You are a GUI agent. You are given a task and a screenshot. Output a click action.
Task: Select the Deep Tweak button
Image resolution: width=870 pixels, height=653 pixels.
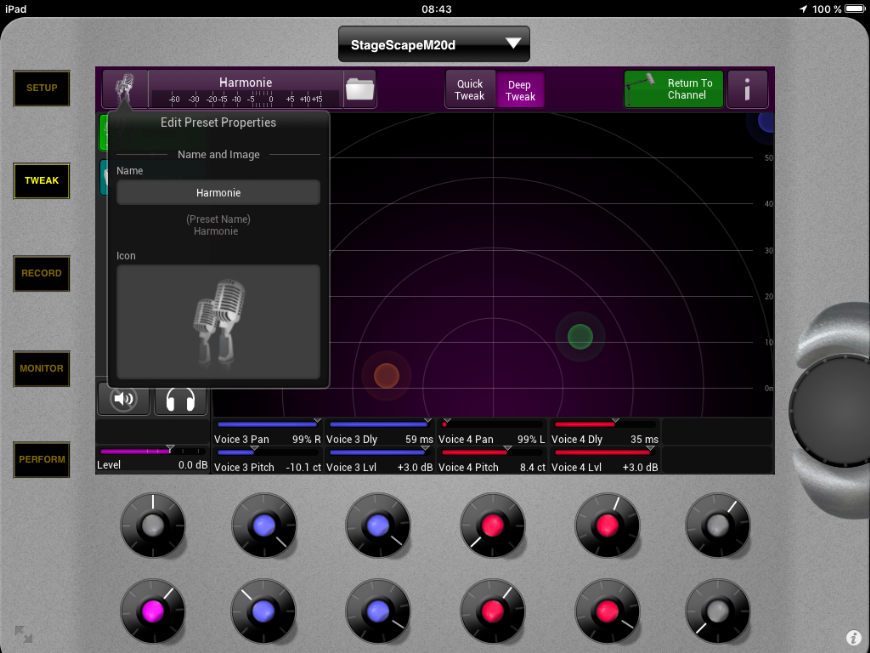click(520, 91)
